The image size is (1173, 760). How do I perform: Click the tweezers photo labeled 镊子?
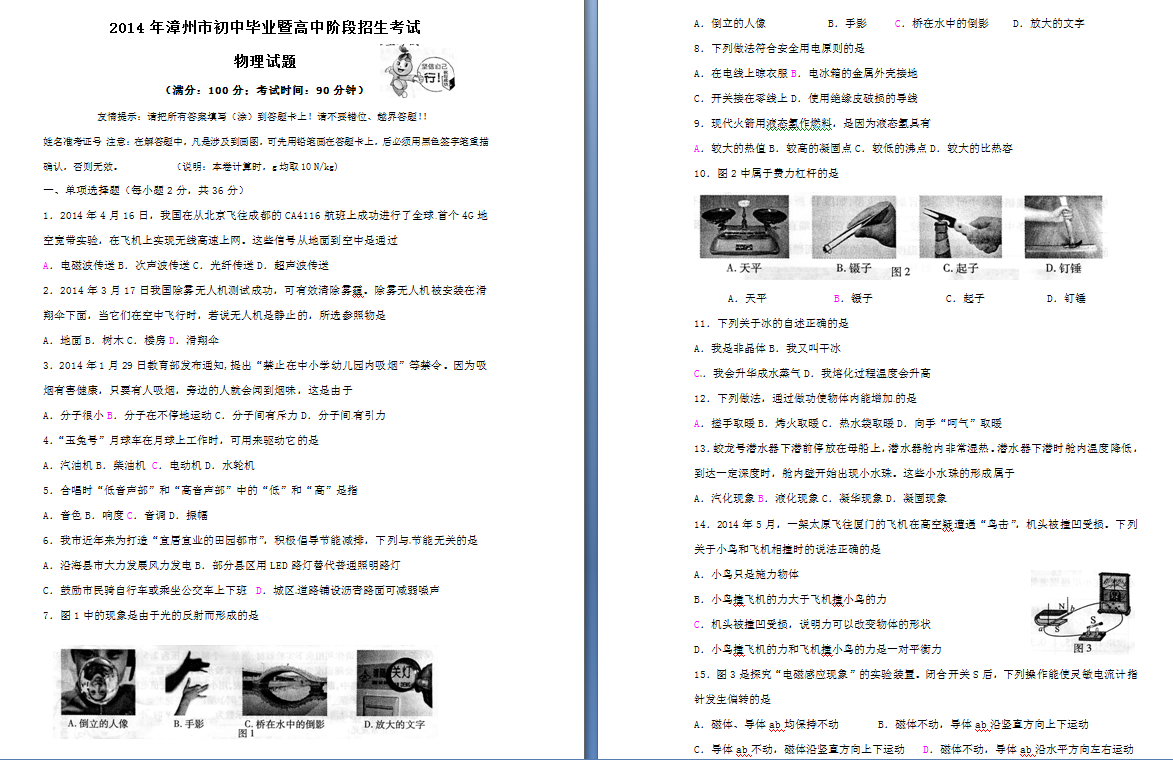pyautogui.click(x=853, y=227)
